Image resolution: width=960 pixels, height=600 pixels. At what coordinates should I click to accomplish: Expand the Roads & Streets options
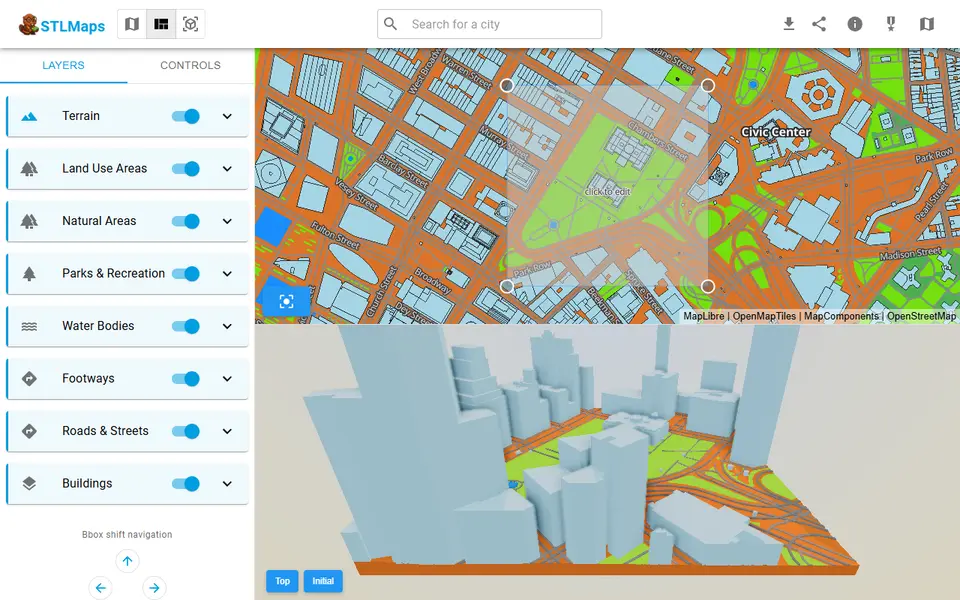227,431
